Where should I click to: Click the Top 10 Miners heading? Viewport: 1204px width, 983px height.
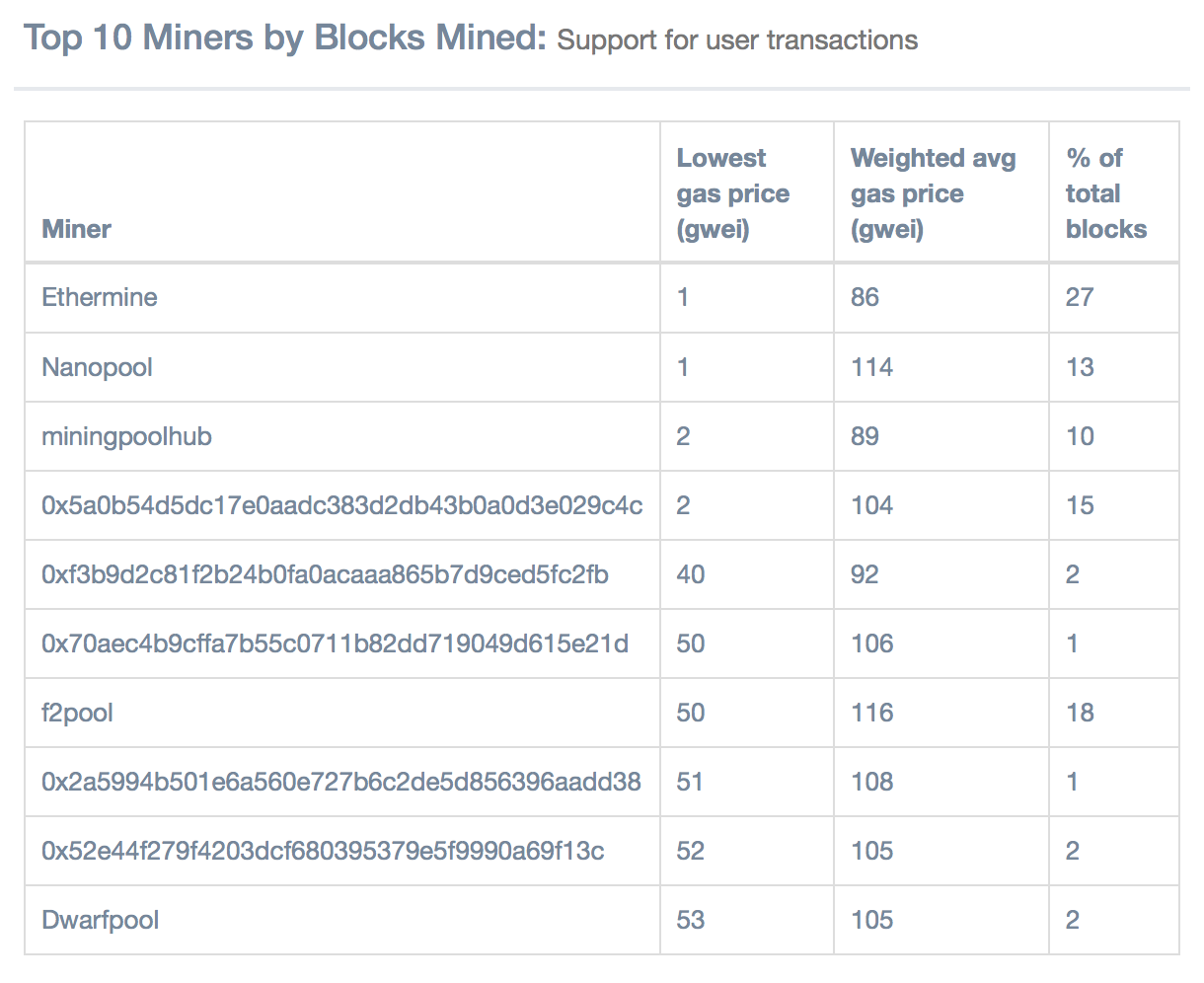coord(284,38)
